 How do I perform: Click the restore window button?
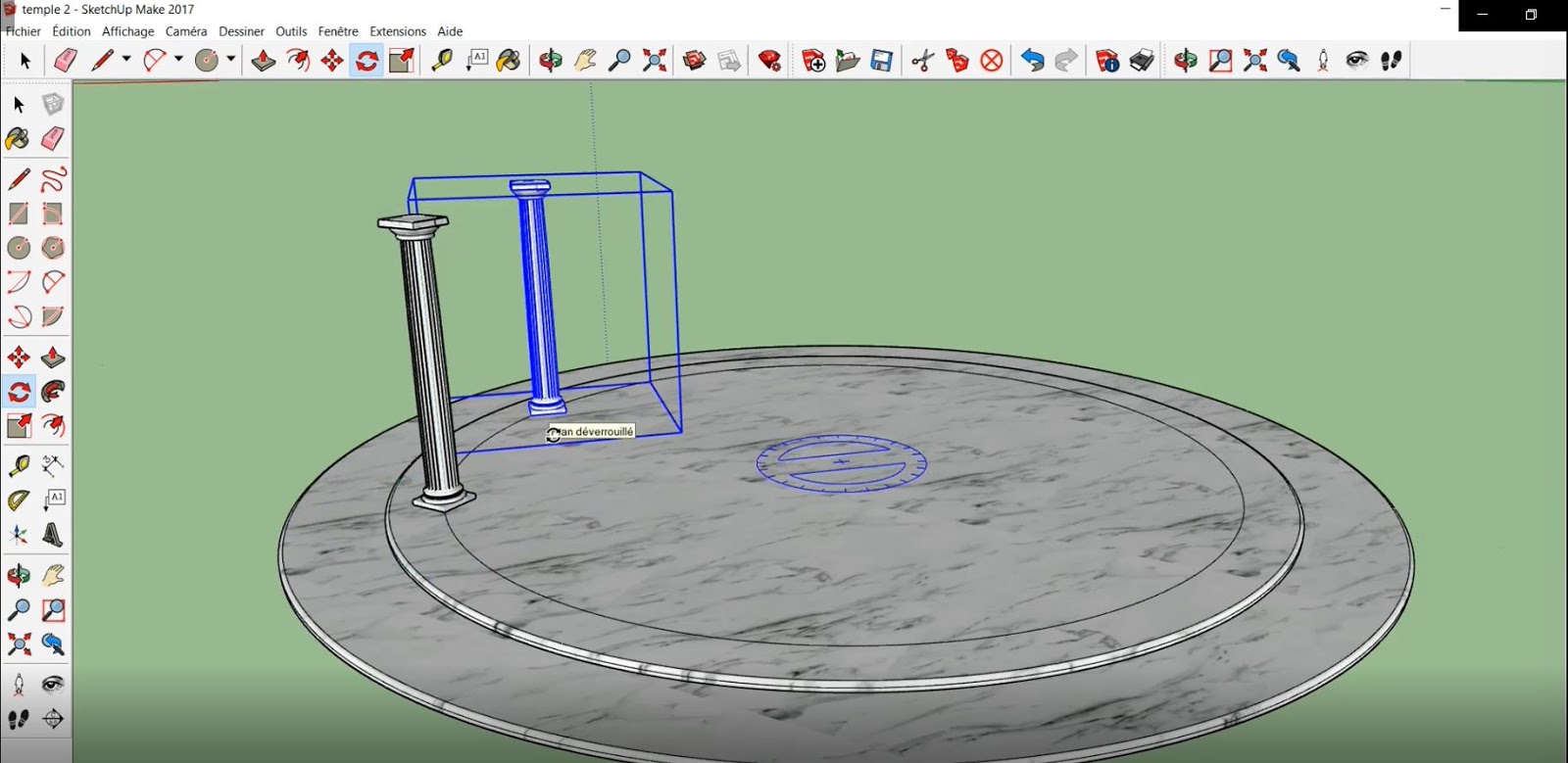[1531, 15]
